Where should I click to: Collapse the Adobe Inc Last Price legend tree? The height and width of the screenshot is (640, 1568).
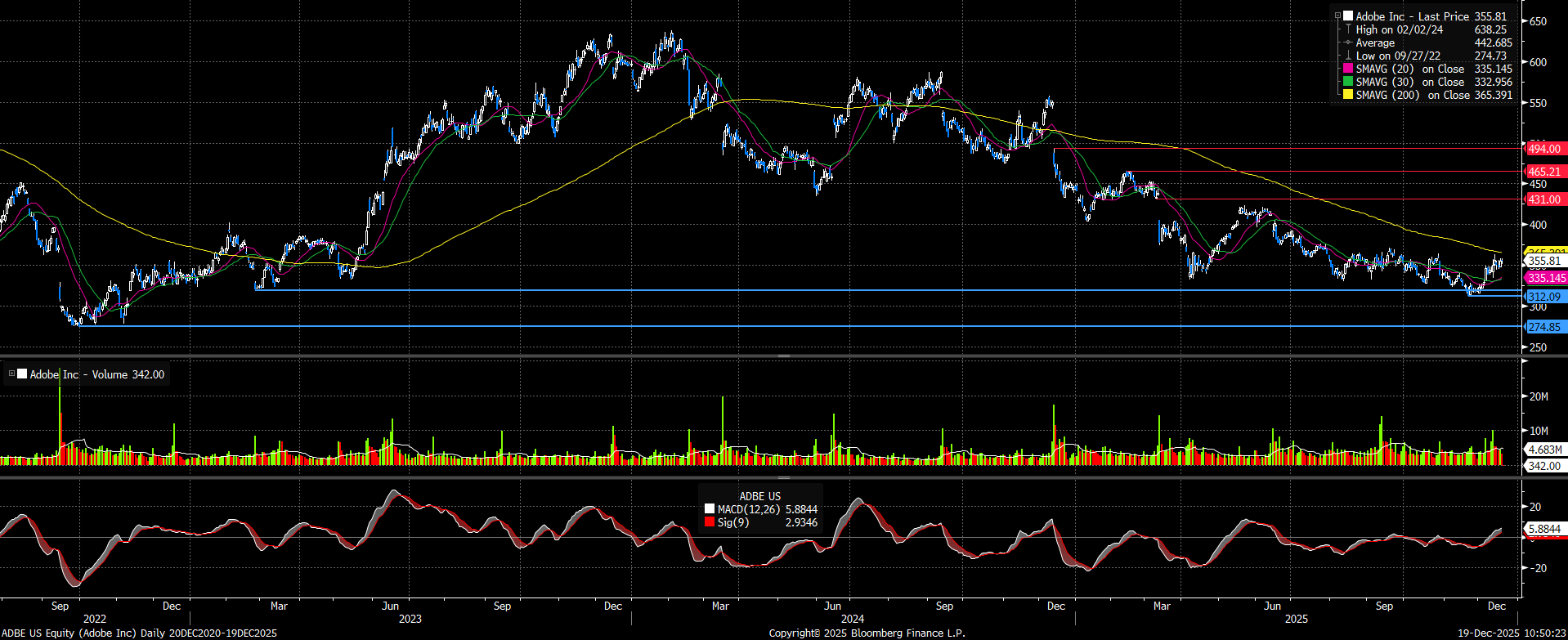pyautogui.click(x=1338, y=16)
